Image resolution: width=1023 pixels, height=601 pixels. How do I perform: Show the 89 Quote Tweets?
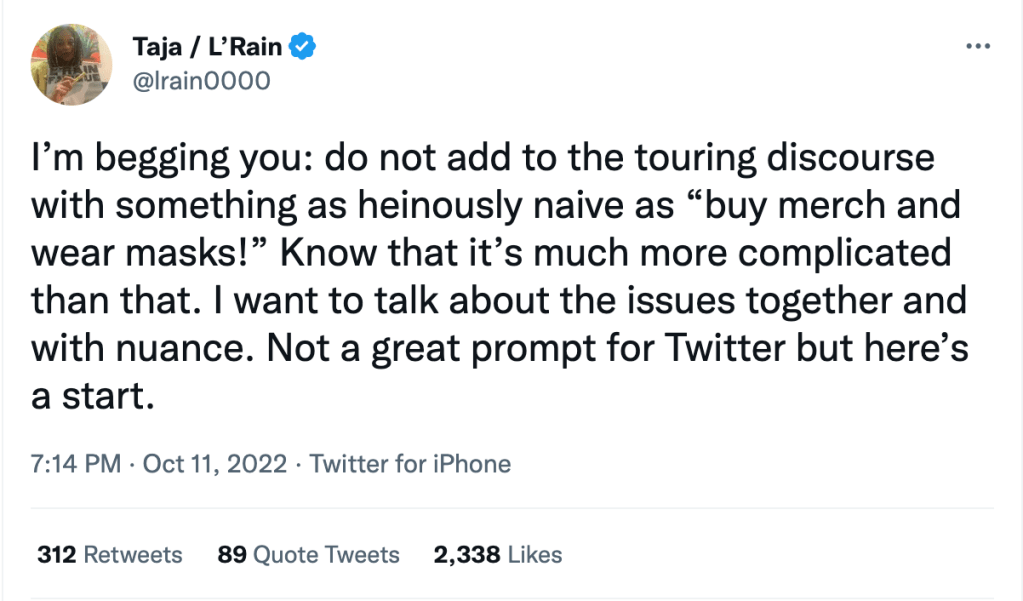(x=308, y=554)
